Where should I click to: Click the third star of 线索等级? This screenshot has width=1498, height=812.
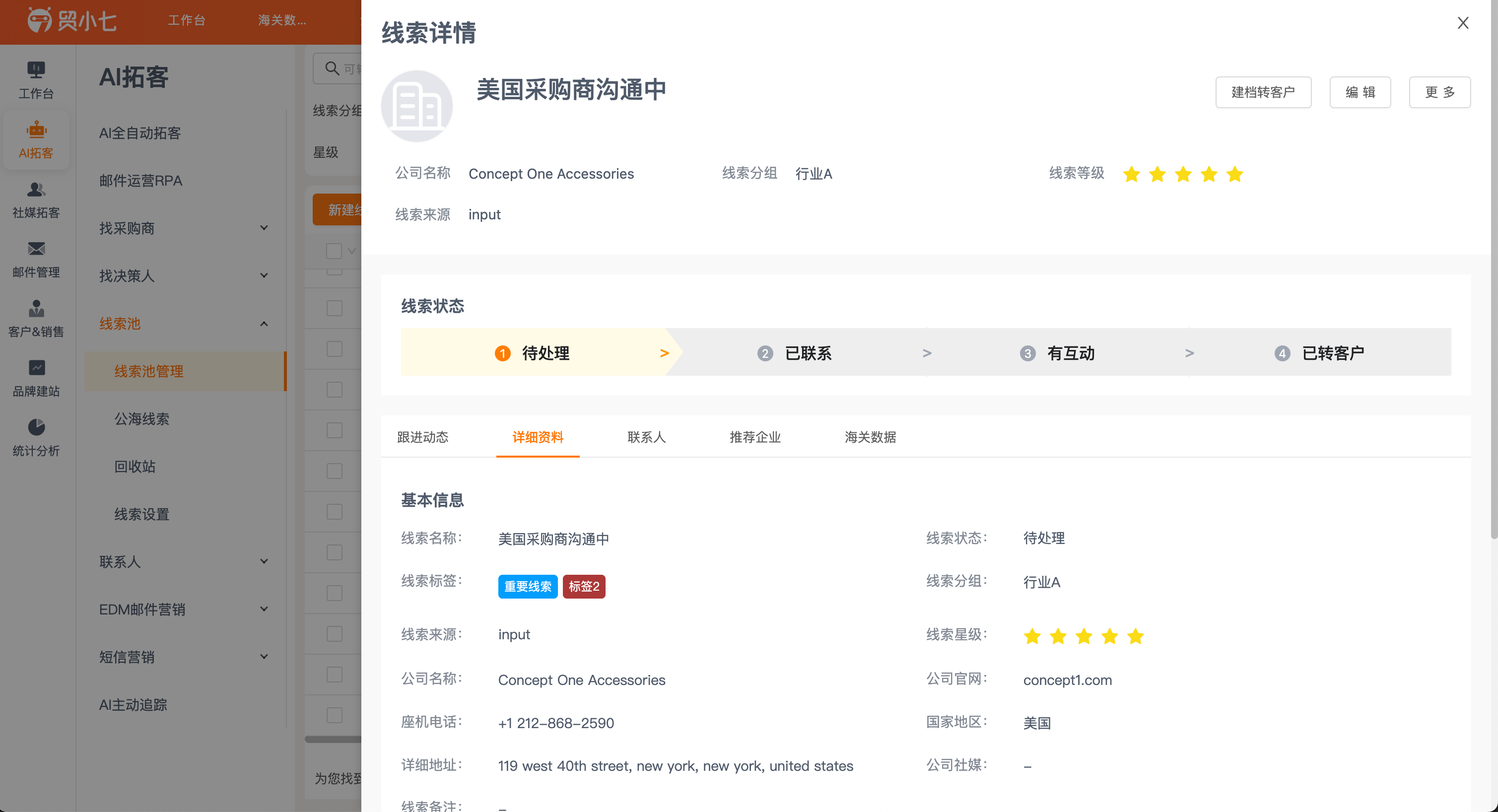click(x=1183, y=174)
